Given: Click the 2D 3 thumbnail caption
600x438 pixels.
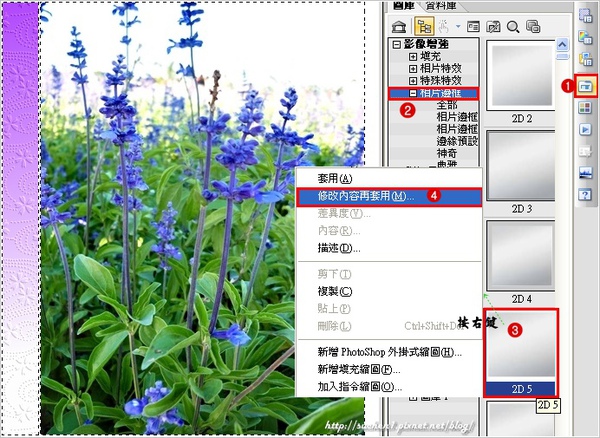Looking at the screenshot, I should [522, 209].
